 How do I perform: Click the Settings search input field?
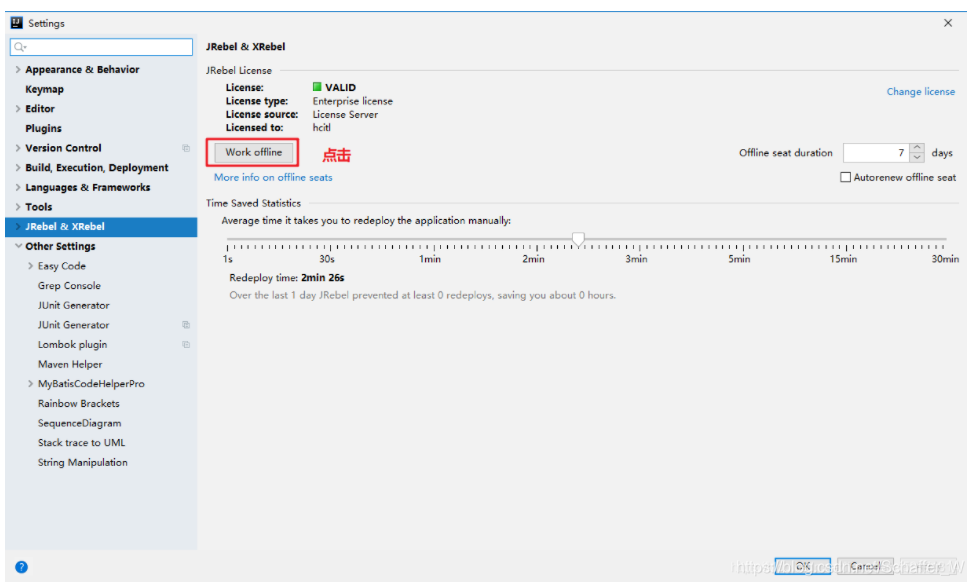point(101,47)
